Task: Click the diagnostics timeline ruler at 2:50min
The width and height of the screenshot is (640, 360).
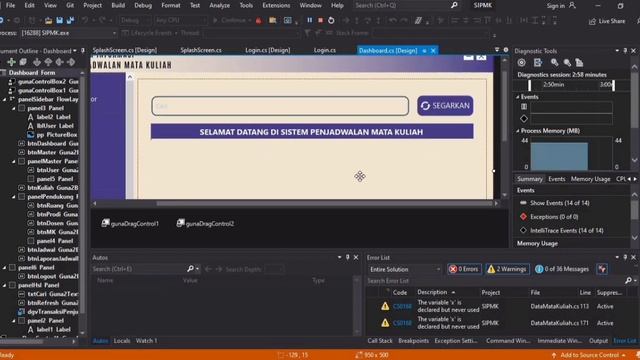Action: pyautogui.click(x=553, y=84)
